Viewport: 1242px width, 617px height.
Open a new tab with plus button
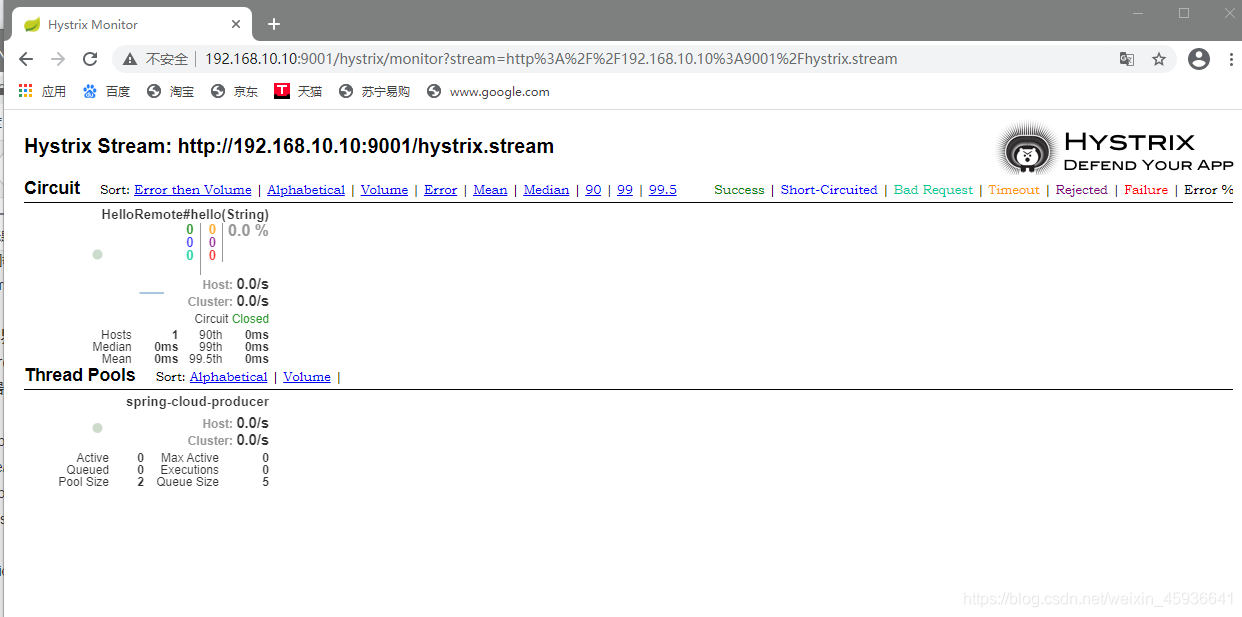[274, 24]
